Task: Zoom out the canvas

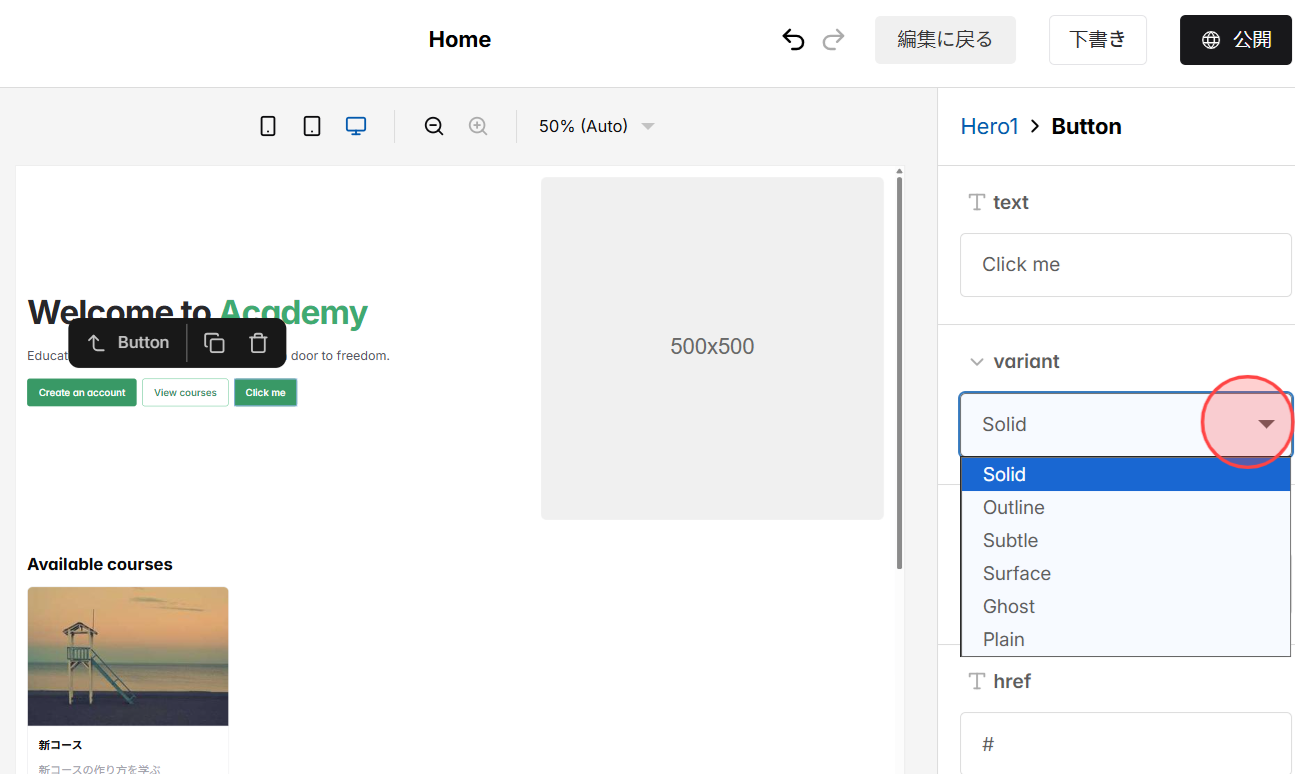Action: (434, 126)
